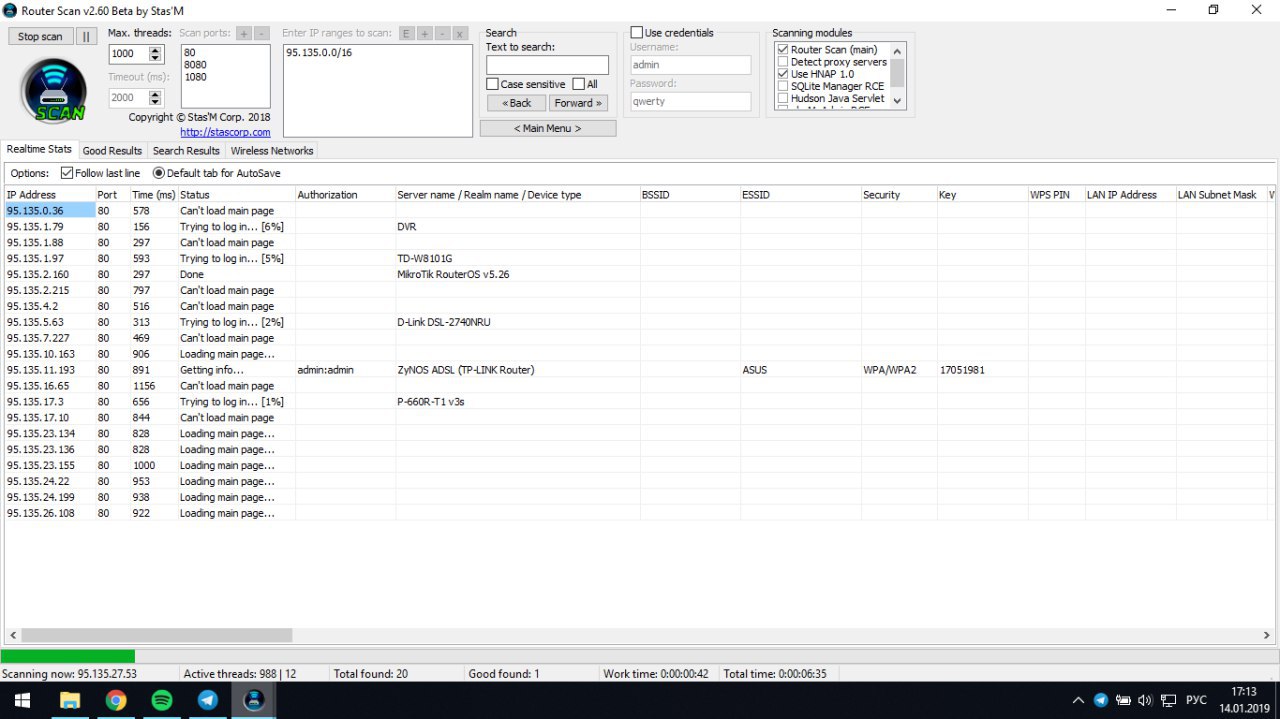1280x719 pixels.
Task: Click the Forward » search button
Action: [578, 103]
